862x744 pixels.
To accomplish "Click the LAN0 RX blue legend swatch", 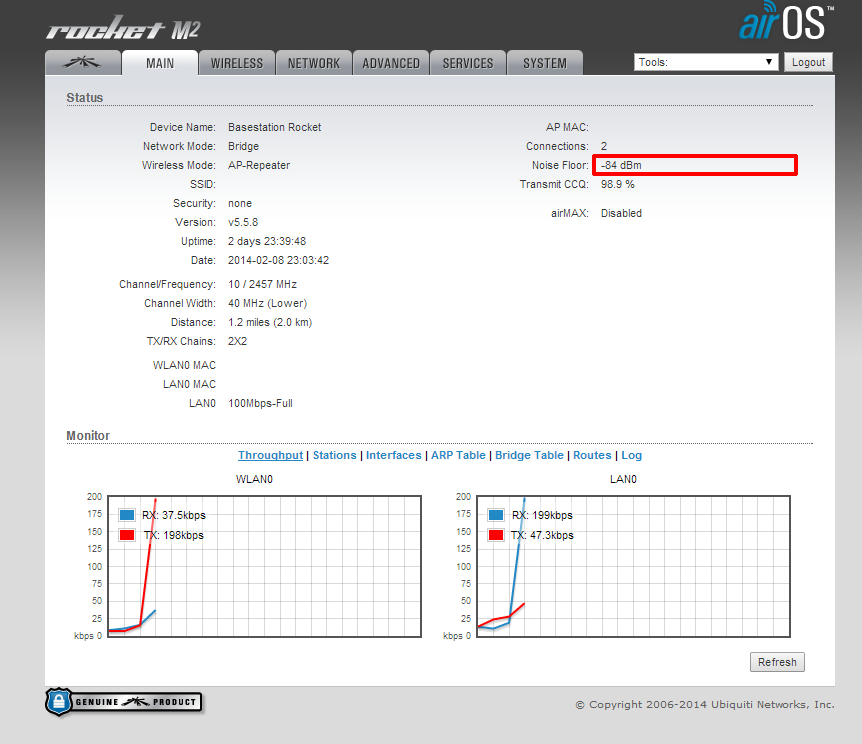I will click(496, 515).
